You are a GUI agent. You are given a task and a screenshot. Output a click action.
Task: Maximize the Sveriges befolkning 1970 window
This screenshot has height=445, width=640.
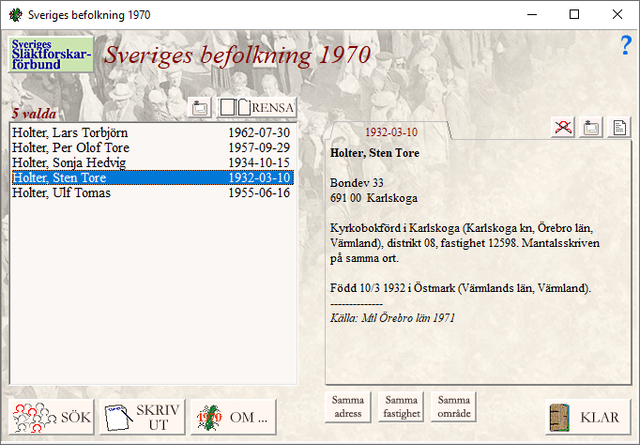tap(574, 15)
